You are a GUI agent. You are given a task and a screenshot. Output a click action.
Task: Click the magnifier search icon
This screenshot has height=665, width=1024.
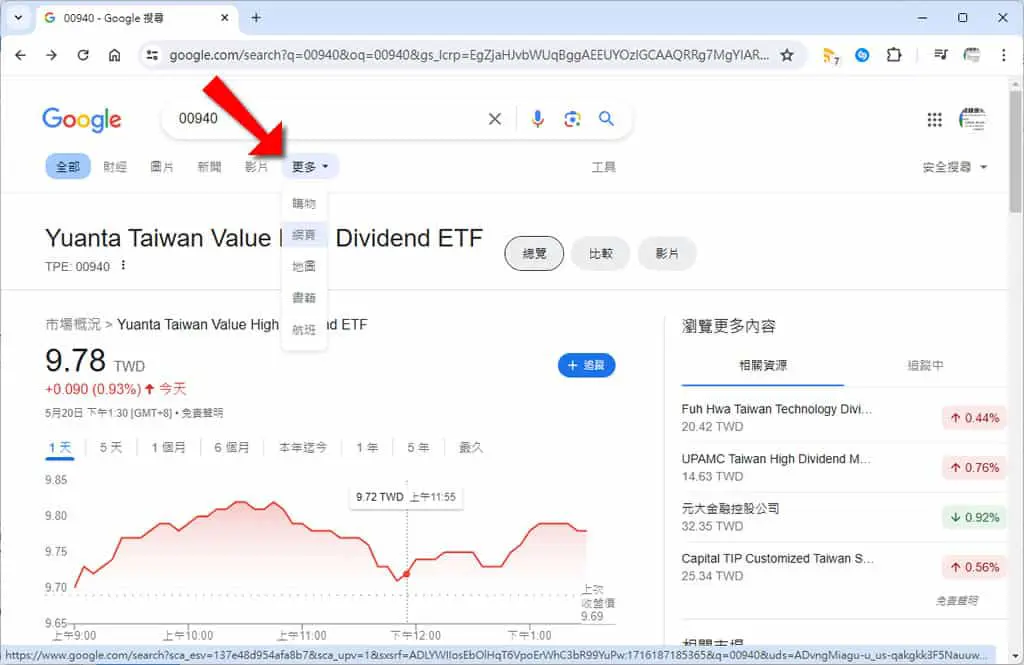(x=606, y=119)
